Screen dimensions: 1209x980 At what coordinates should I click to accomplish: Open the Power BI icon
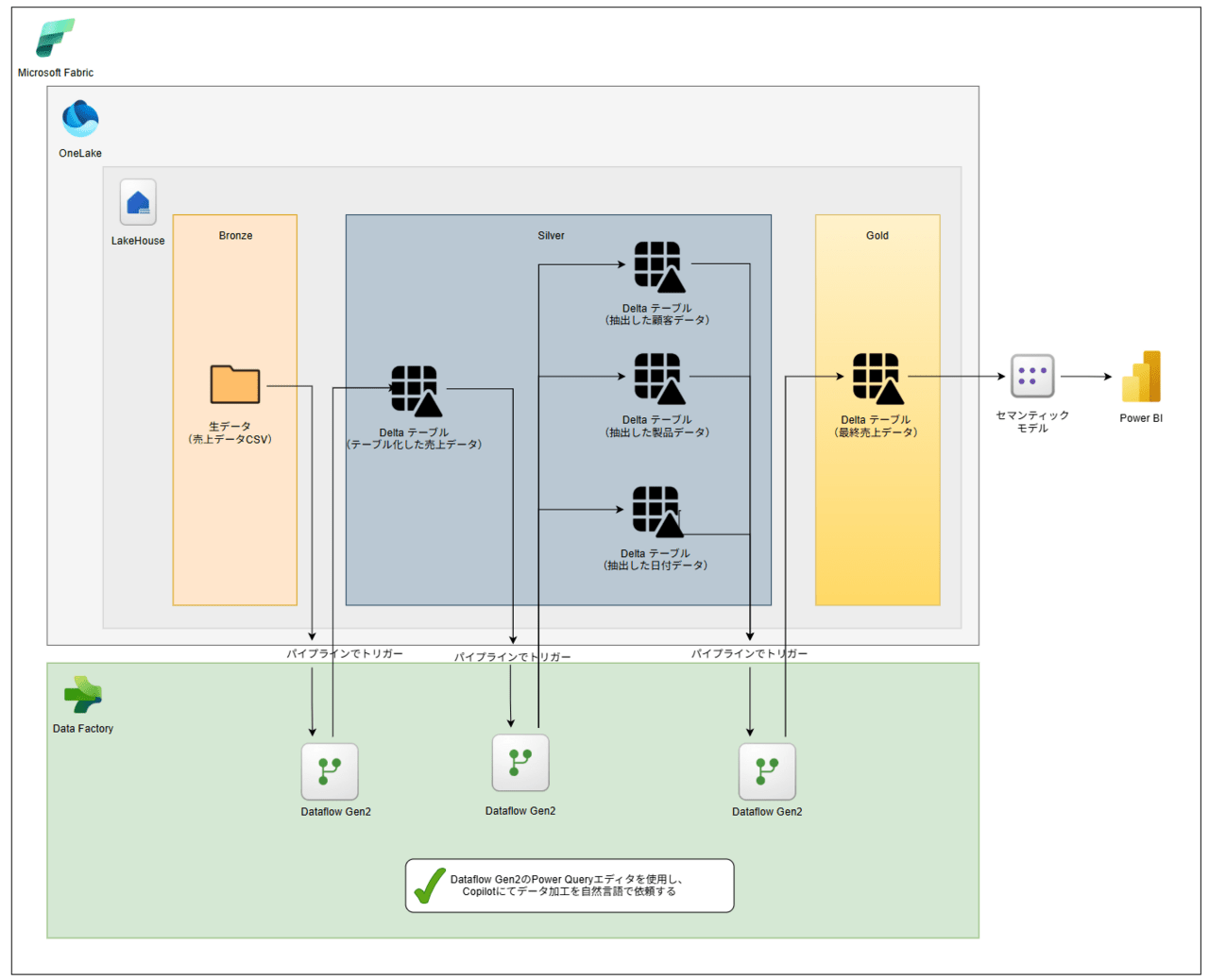(x=1141, y=377)
